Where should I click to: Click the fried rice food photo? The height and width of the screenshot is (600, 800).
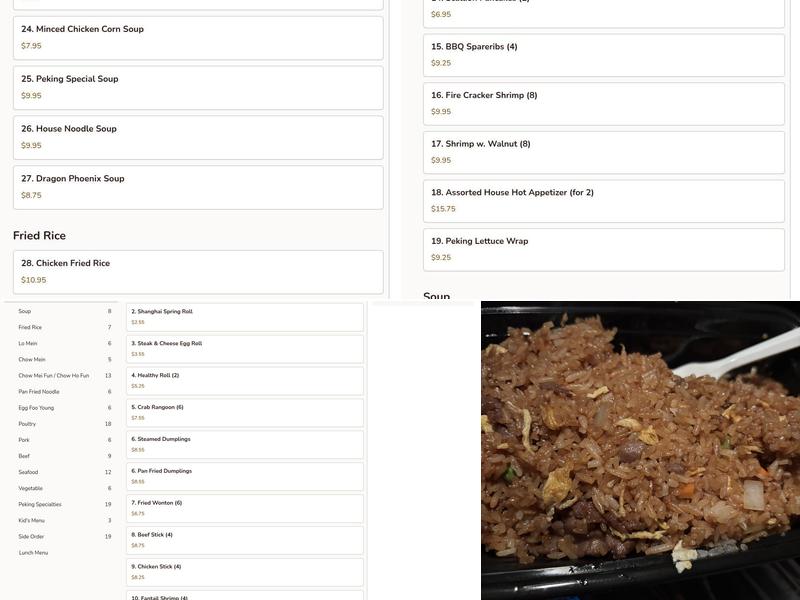click(640, 450)
